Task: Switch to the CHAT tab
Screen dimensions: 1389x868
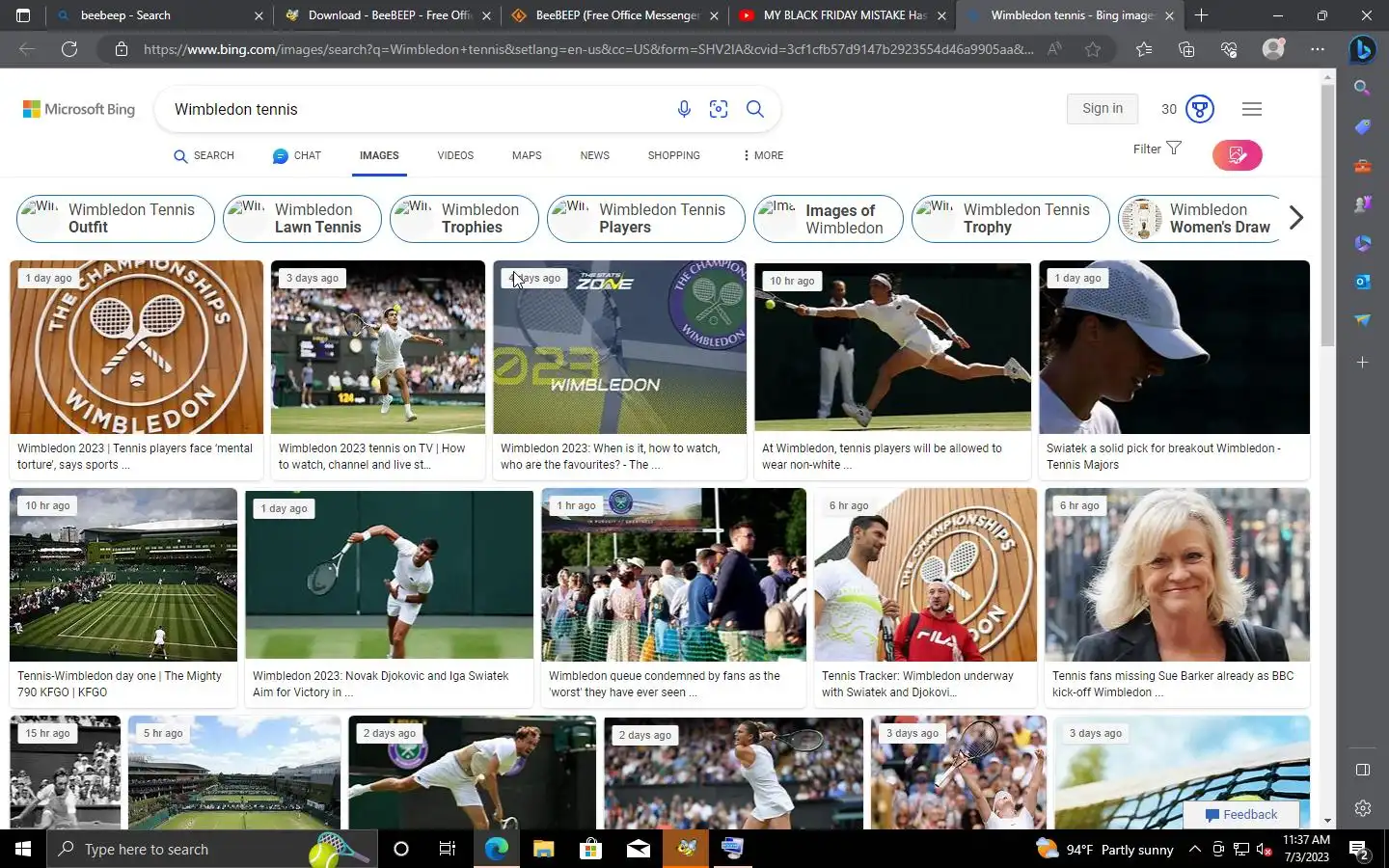Action: tap(297, 155)
